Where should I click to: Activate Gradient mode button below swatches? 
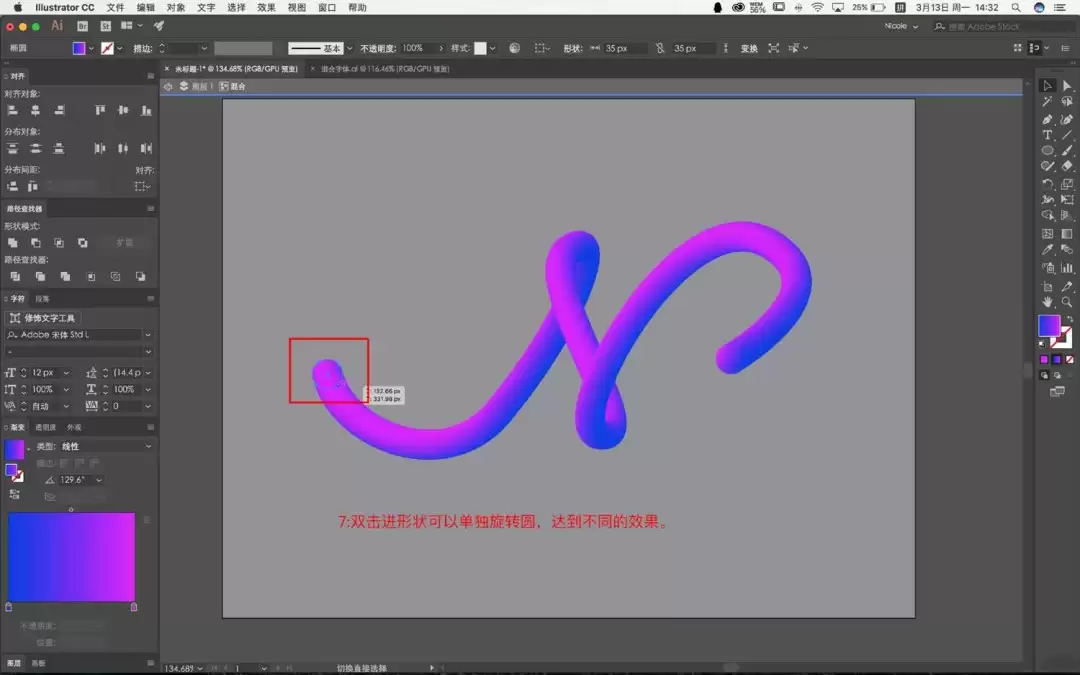(1057, 360)
